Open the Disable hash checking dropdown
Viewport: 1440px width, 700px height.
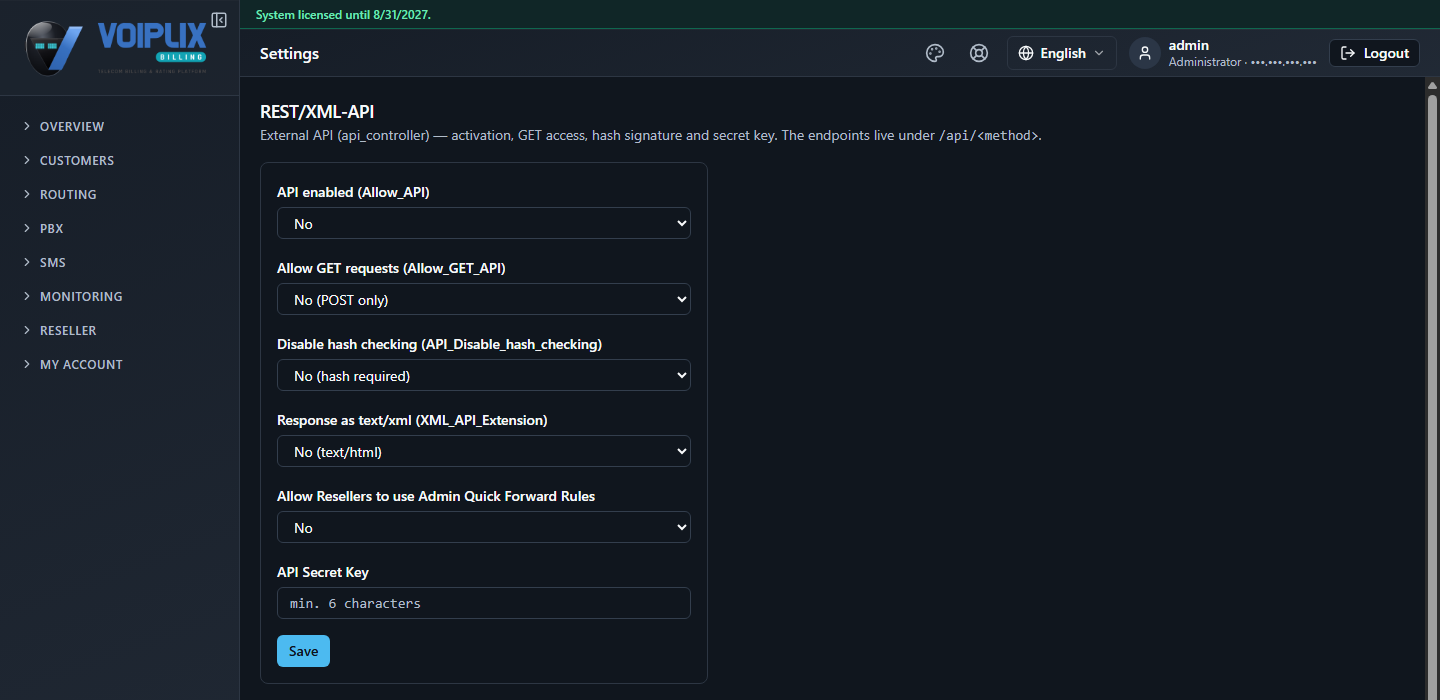pyautogui.click(x=484, y=375)
